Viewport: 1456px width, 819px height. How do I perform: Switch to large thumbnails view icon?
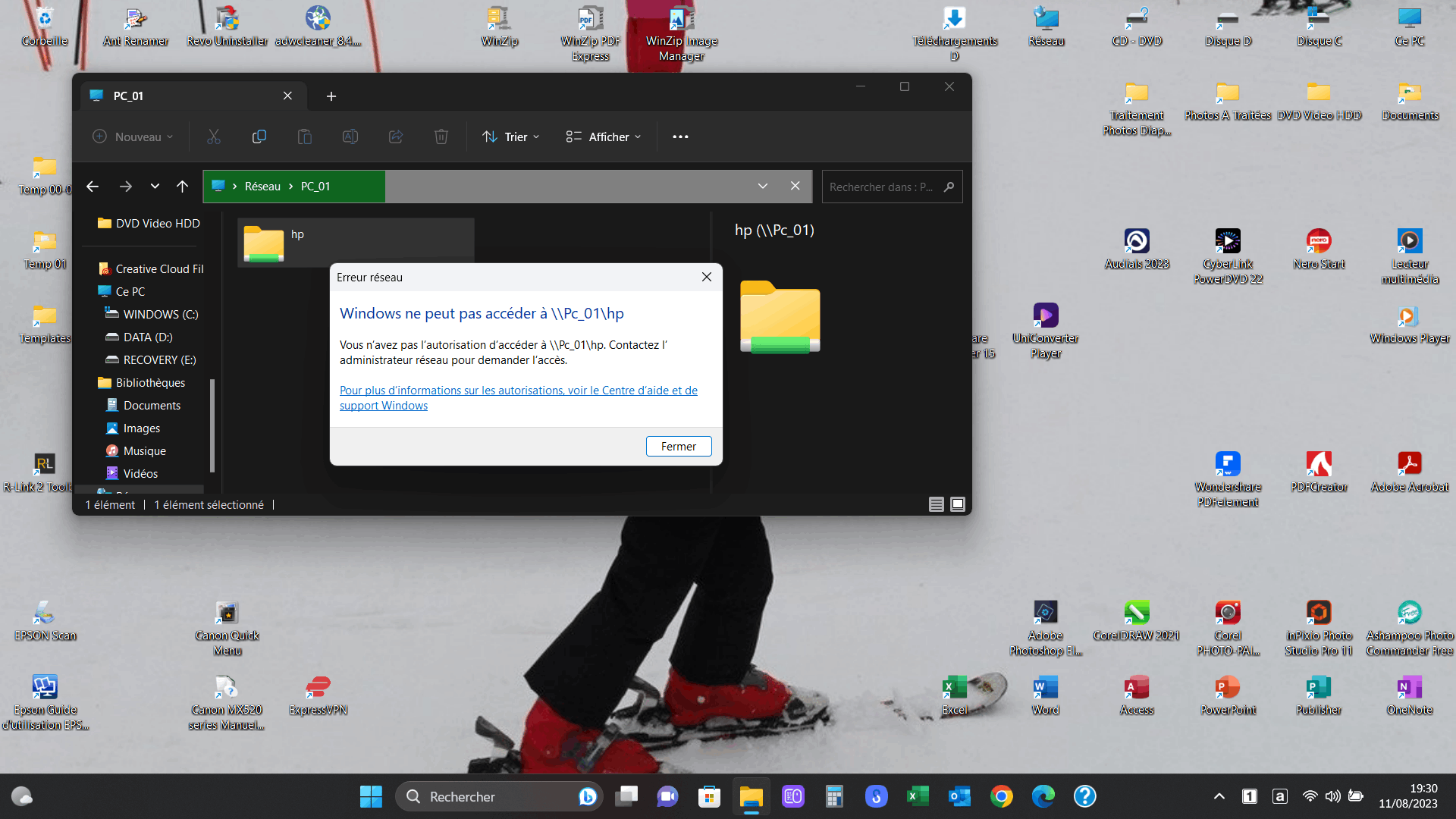(958, 504)
